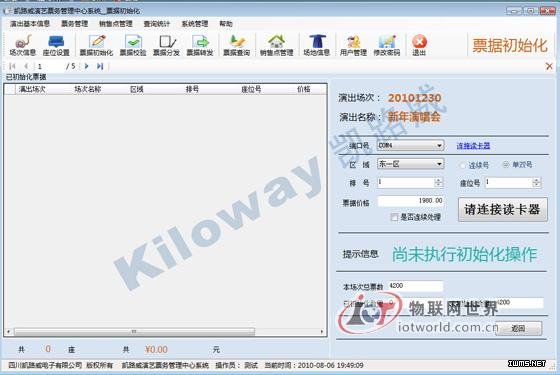The width and height of the screenshot is (560, 375).
Task: Expand 区域 东一区 dropdown
Action: [439, 164]
